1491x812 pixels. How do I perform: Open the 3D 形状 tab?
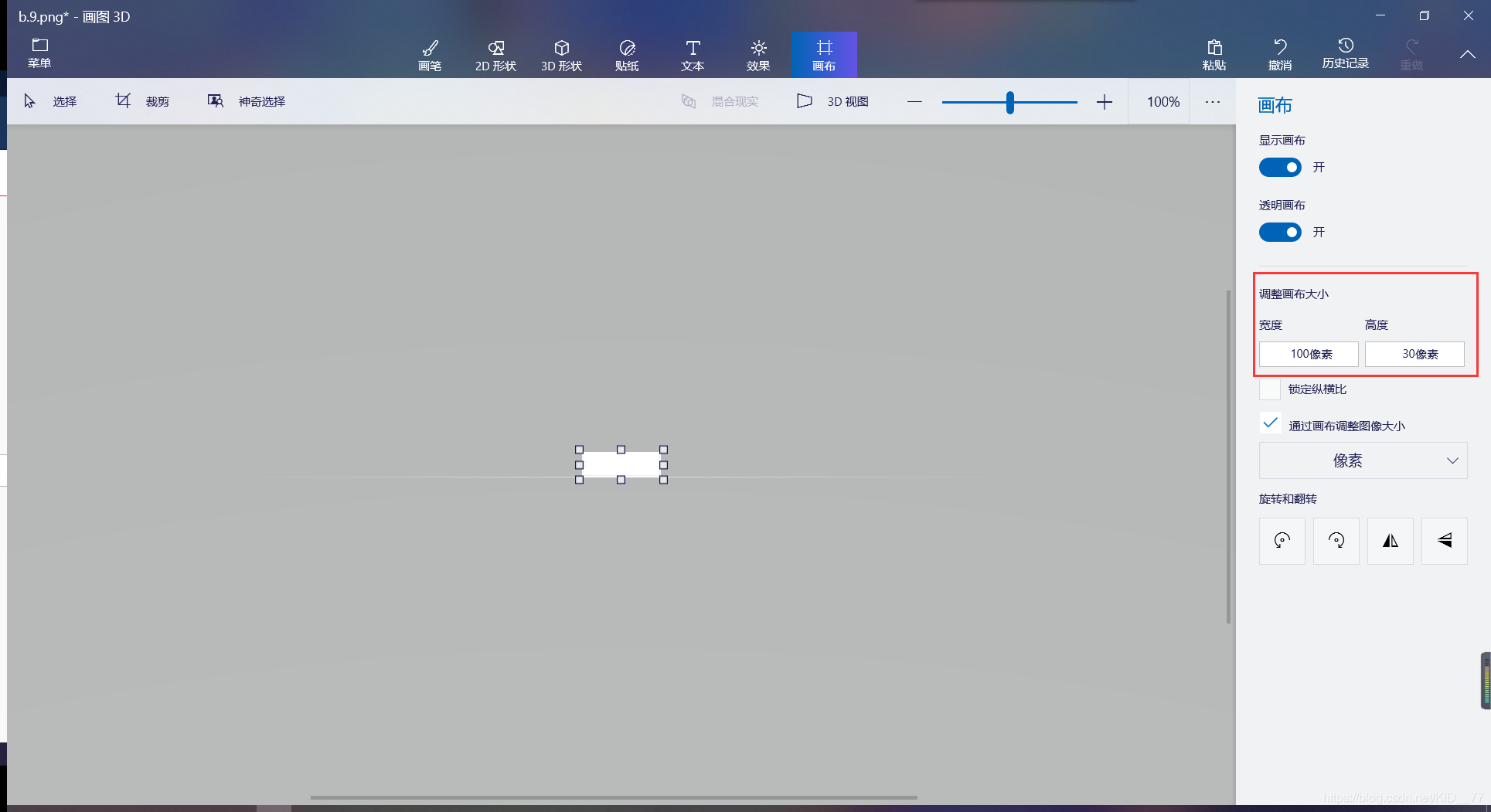coord(561,55)
